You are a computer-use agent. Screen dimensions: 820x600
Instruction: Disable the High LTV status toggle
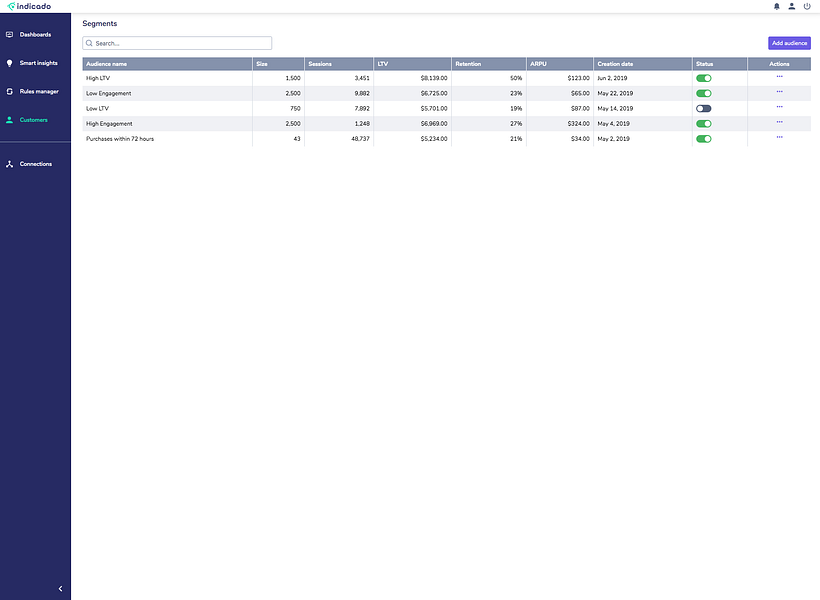pyautogui.click(x=703, y=78)
